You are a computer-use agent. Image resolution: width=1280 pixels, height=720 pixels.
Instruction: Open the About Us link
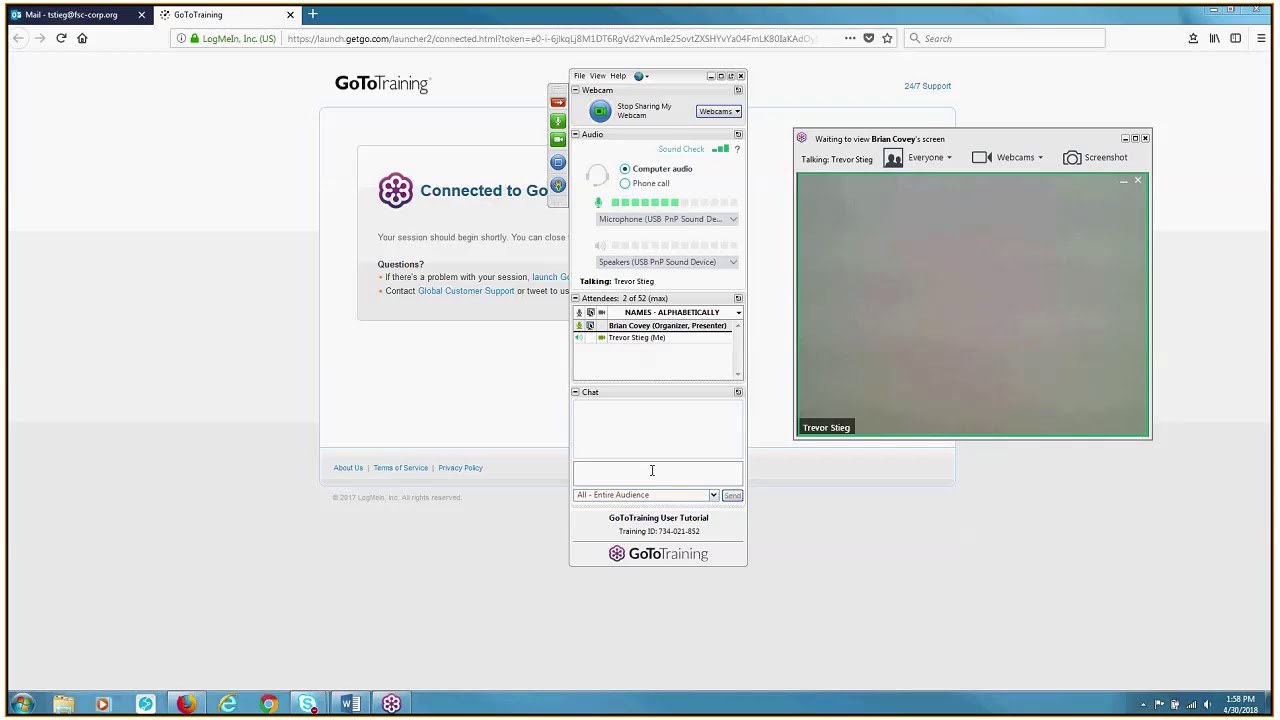point(348,468)
